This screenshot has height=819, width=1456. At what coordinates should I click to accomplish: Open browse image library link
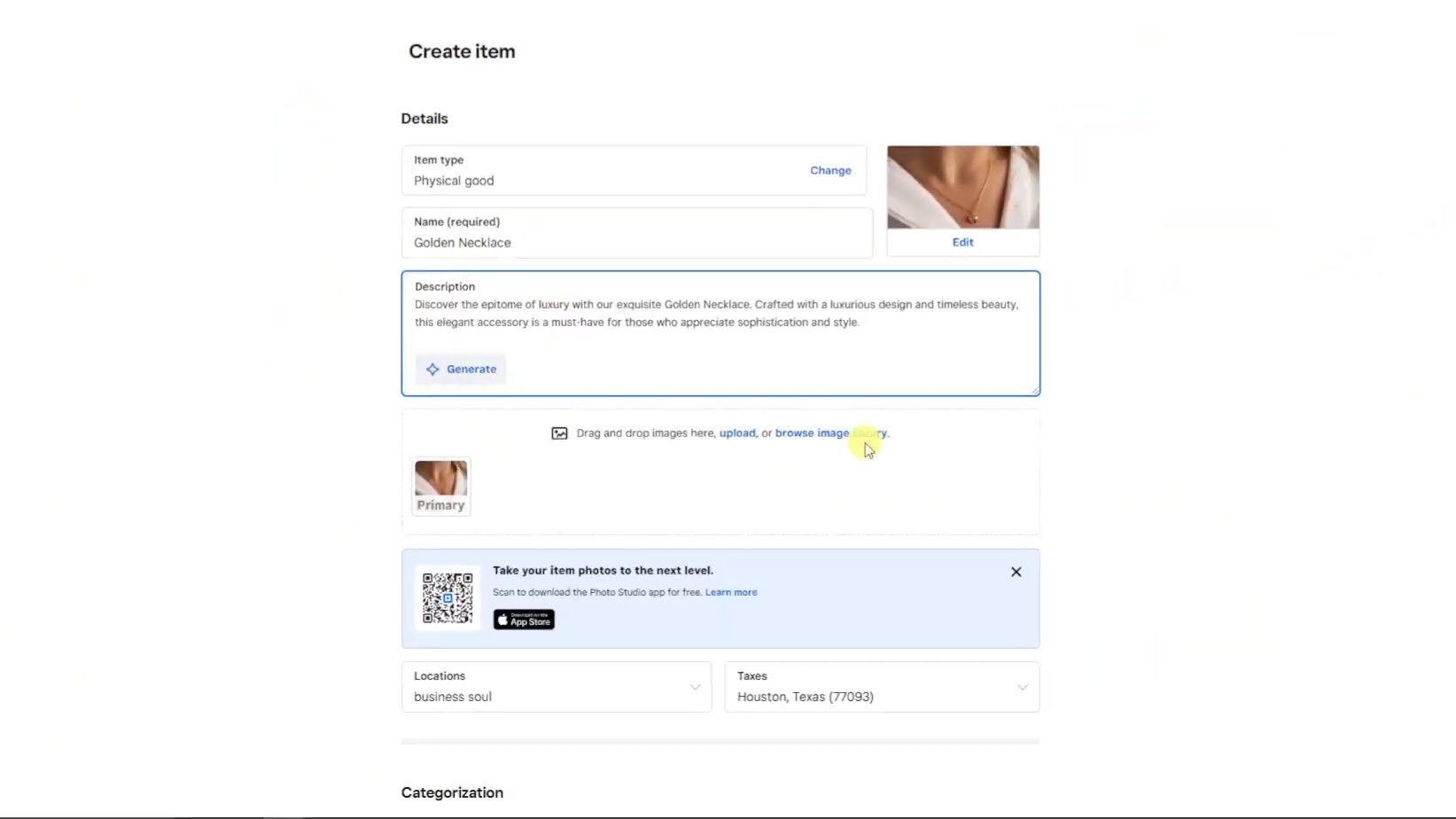click(829, 433)
